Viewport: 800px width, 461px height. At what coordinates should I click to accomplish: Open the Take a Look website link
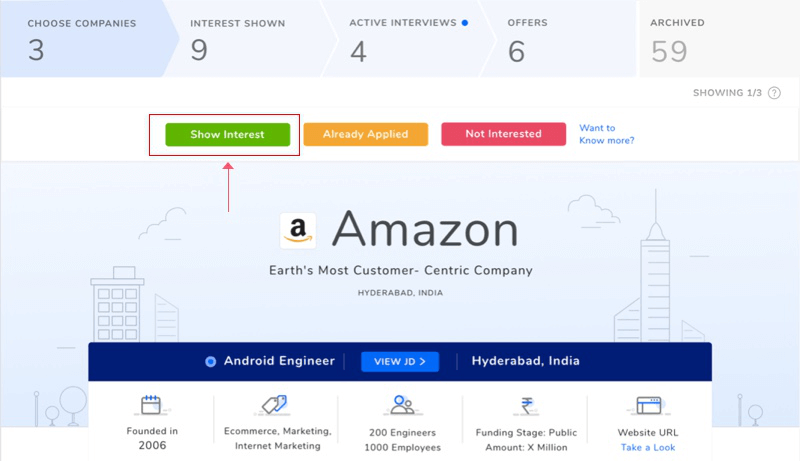[648, 447]
